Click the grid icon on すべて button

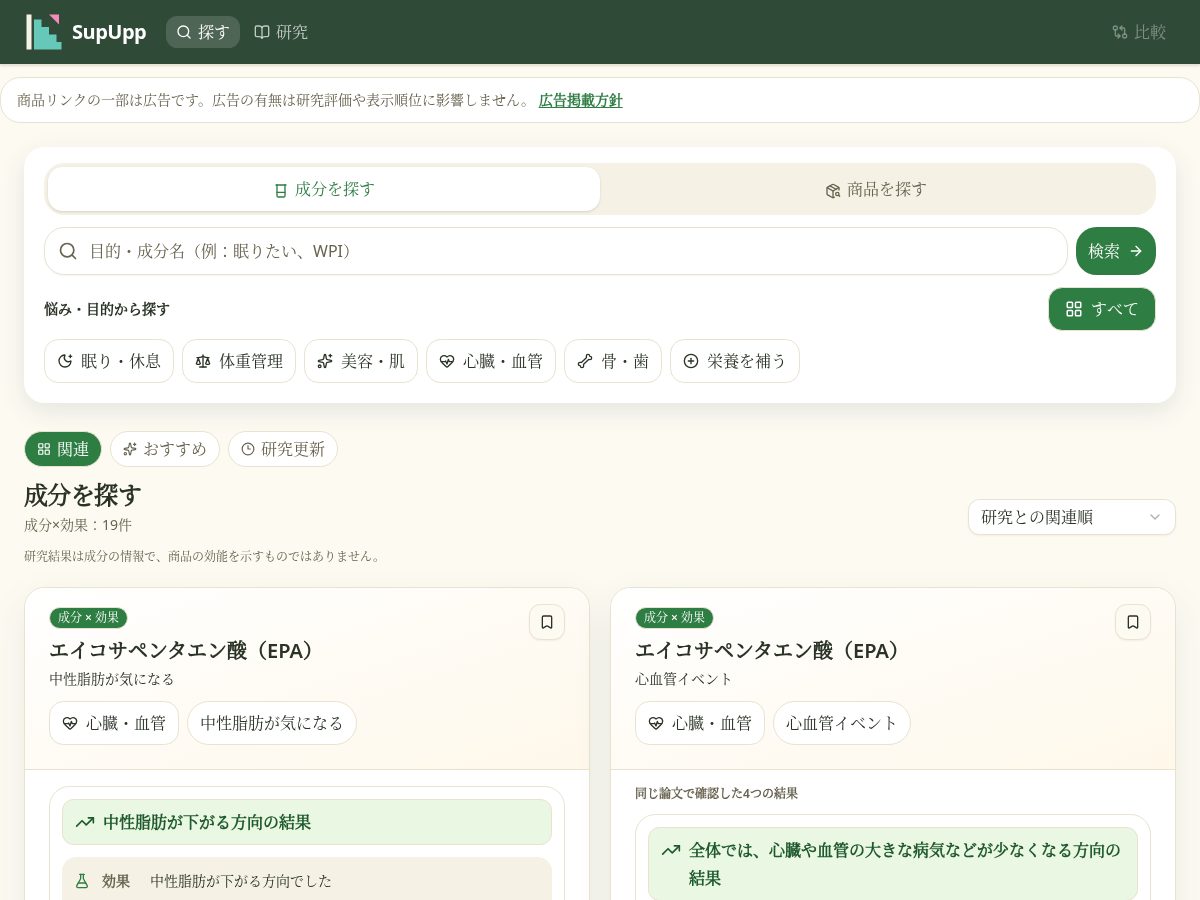click(x=1074, y=309)
